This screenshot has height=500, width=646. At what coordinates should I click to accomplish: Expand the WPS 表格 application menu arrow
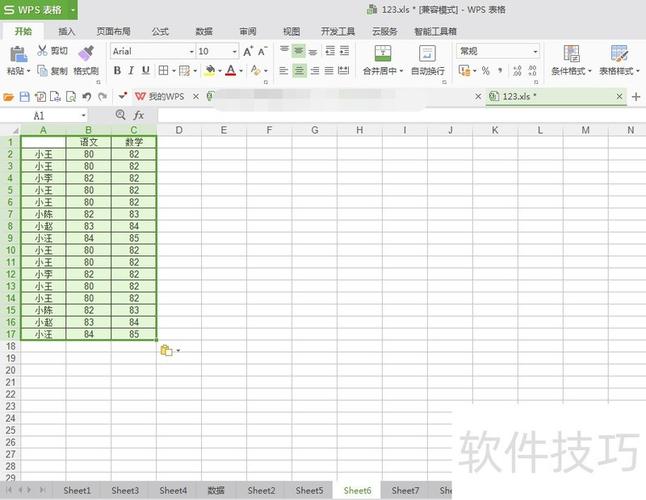[x=73, y=9]
